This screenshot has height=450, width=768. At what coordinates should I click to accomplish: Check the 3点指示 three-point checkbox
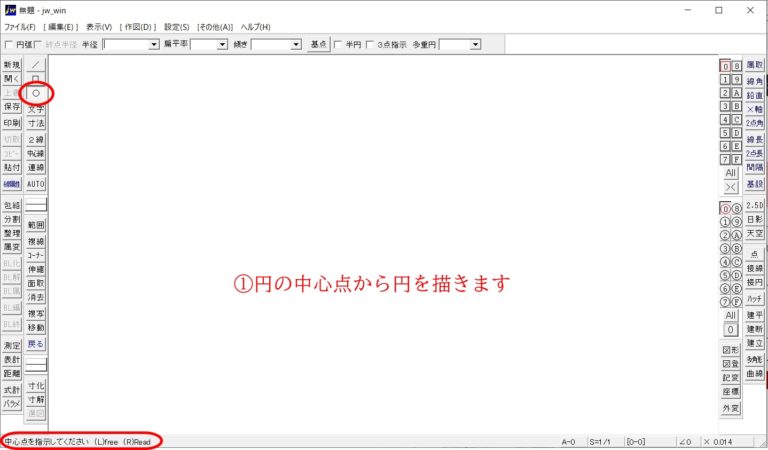point(370,45)
